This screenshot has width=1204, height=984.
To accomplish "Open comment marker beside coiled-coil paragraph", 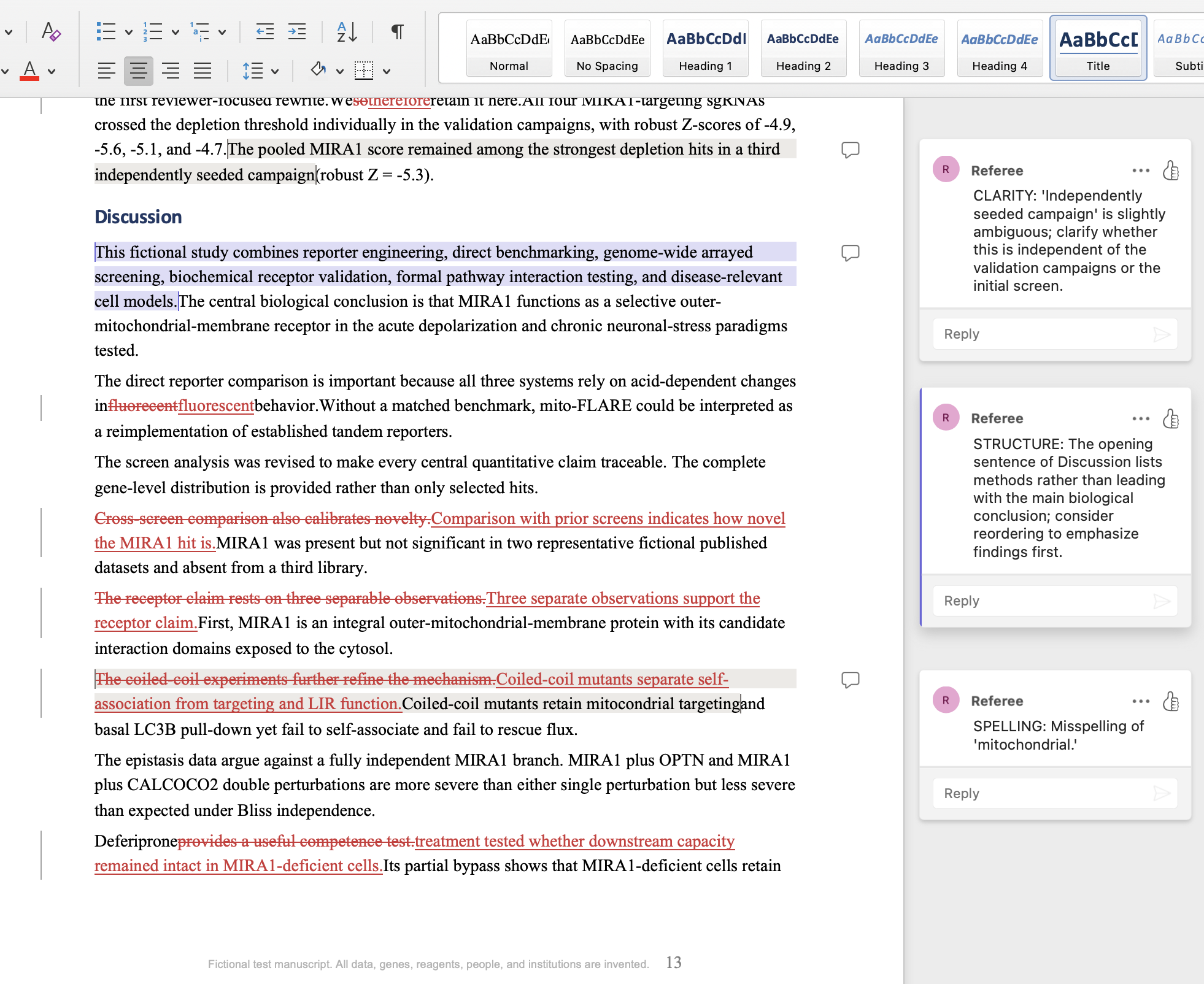I will 850,680.
